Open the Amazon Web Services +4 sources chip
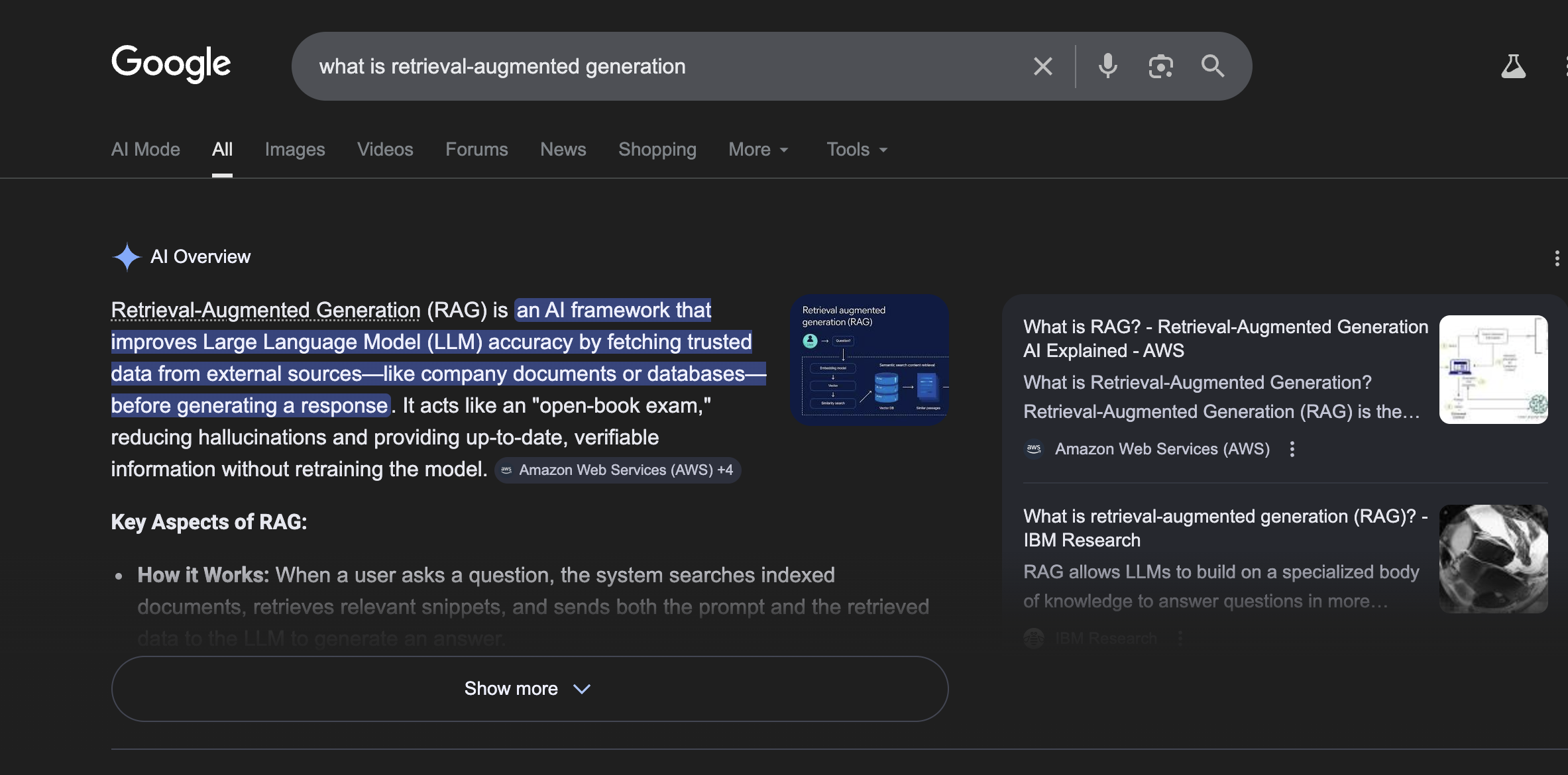 point(618,470)
